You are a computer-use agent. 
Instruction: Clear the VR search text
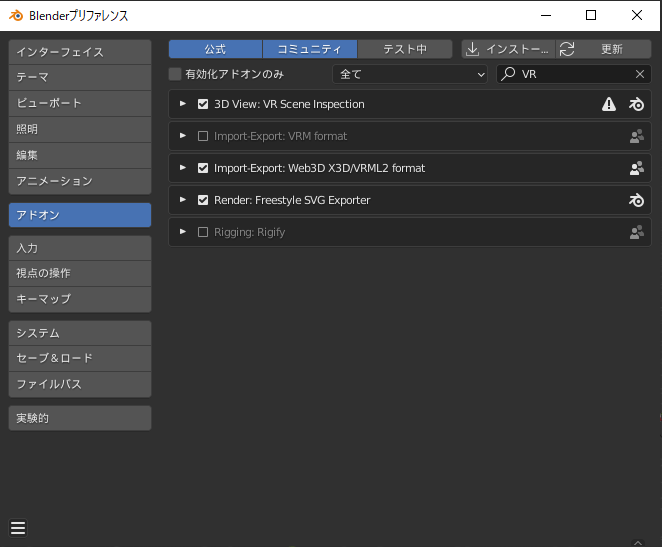click(x=640, y=74)
